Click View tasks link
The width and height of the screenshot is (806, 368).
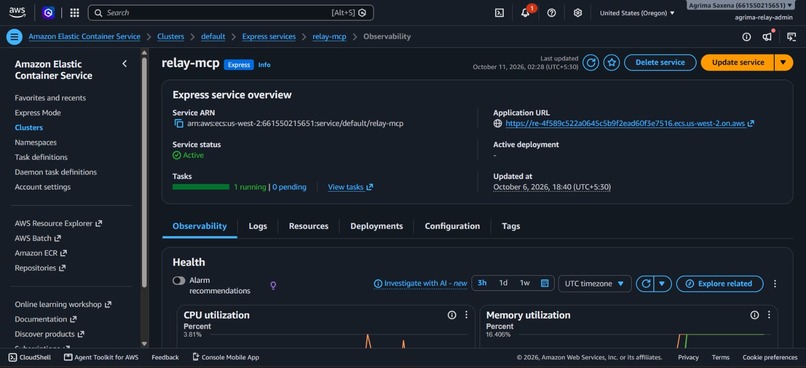(351, 187)
